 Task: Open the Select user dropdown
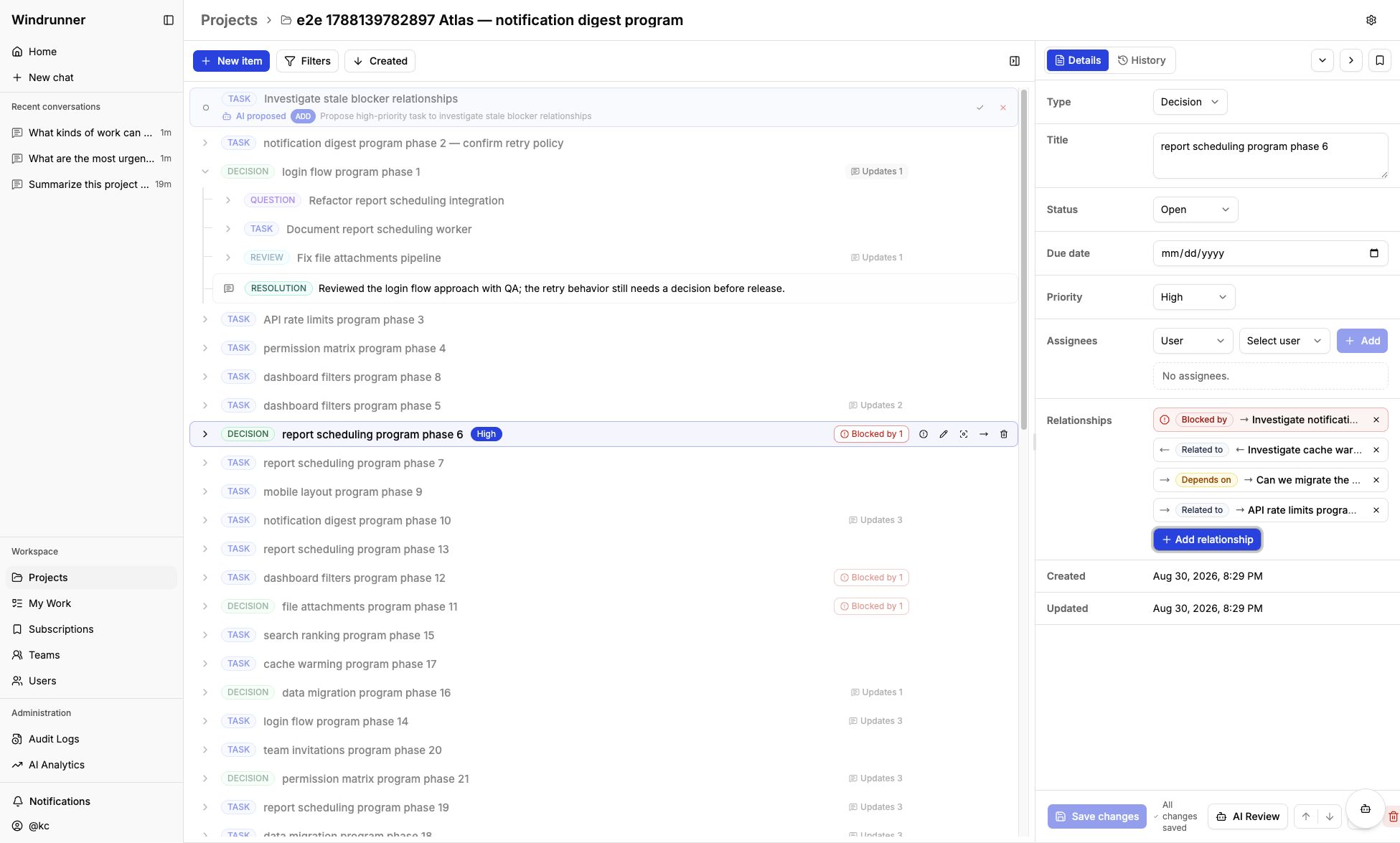(x=1284, y=341)
